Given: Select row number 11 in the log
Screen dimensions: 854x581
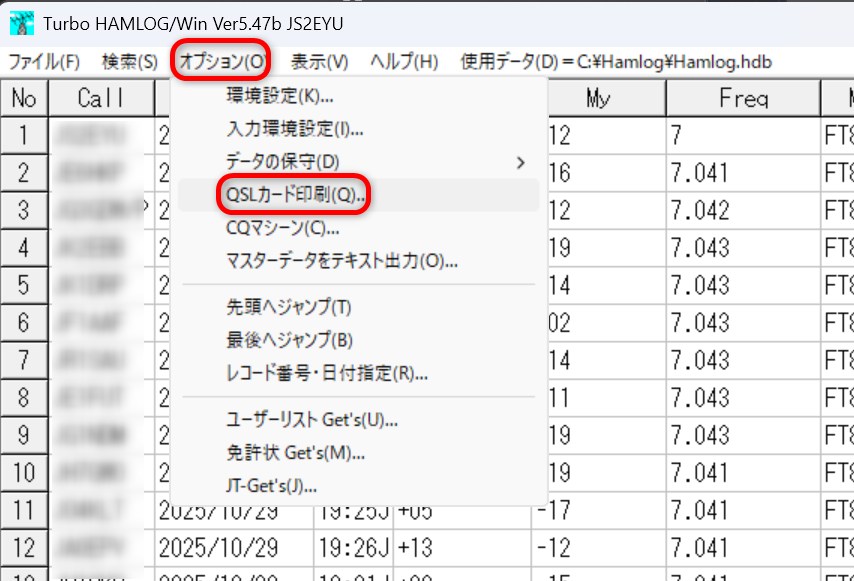Looking at the screenshot, I should [23, 512].
